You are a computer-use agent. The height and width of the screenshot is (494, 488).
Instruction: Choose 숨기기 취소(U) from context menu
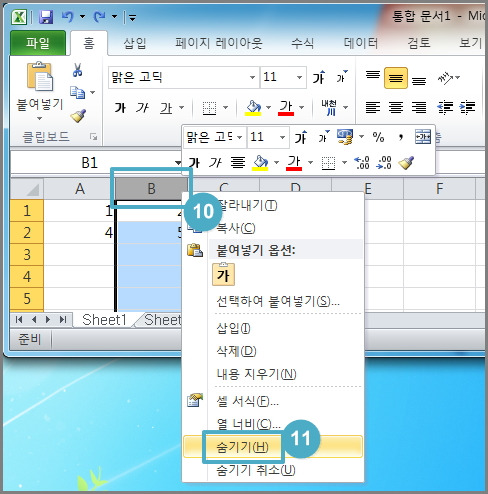[273, 470]
